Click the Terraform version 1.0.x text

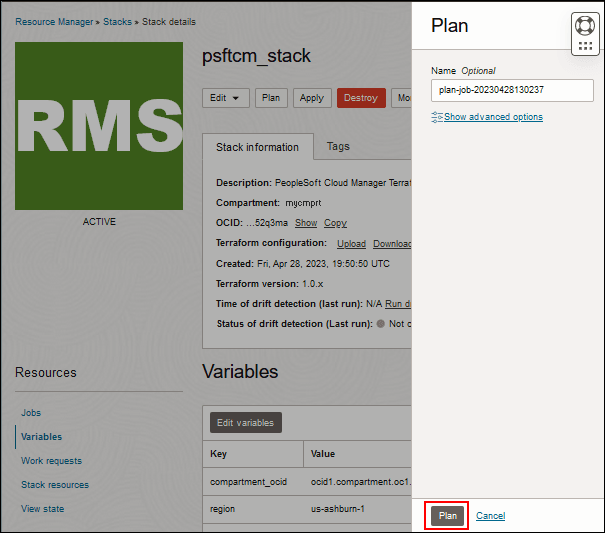tap(269, 284)
